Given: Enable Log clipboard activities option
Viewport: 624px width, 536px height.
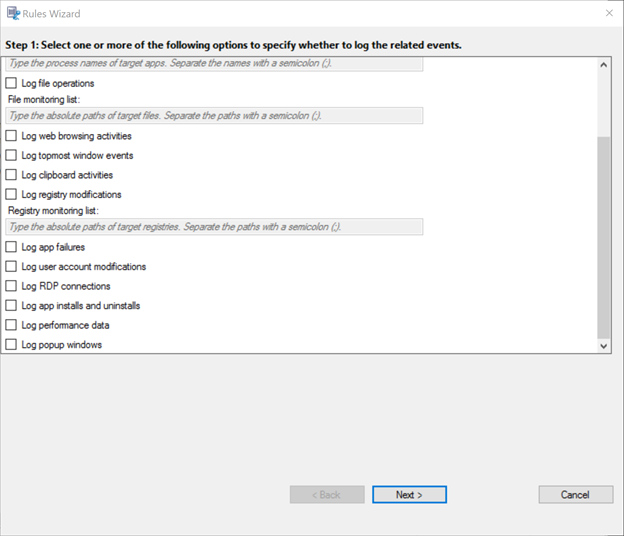Looking at the screenshot, I should click(12, 175).
